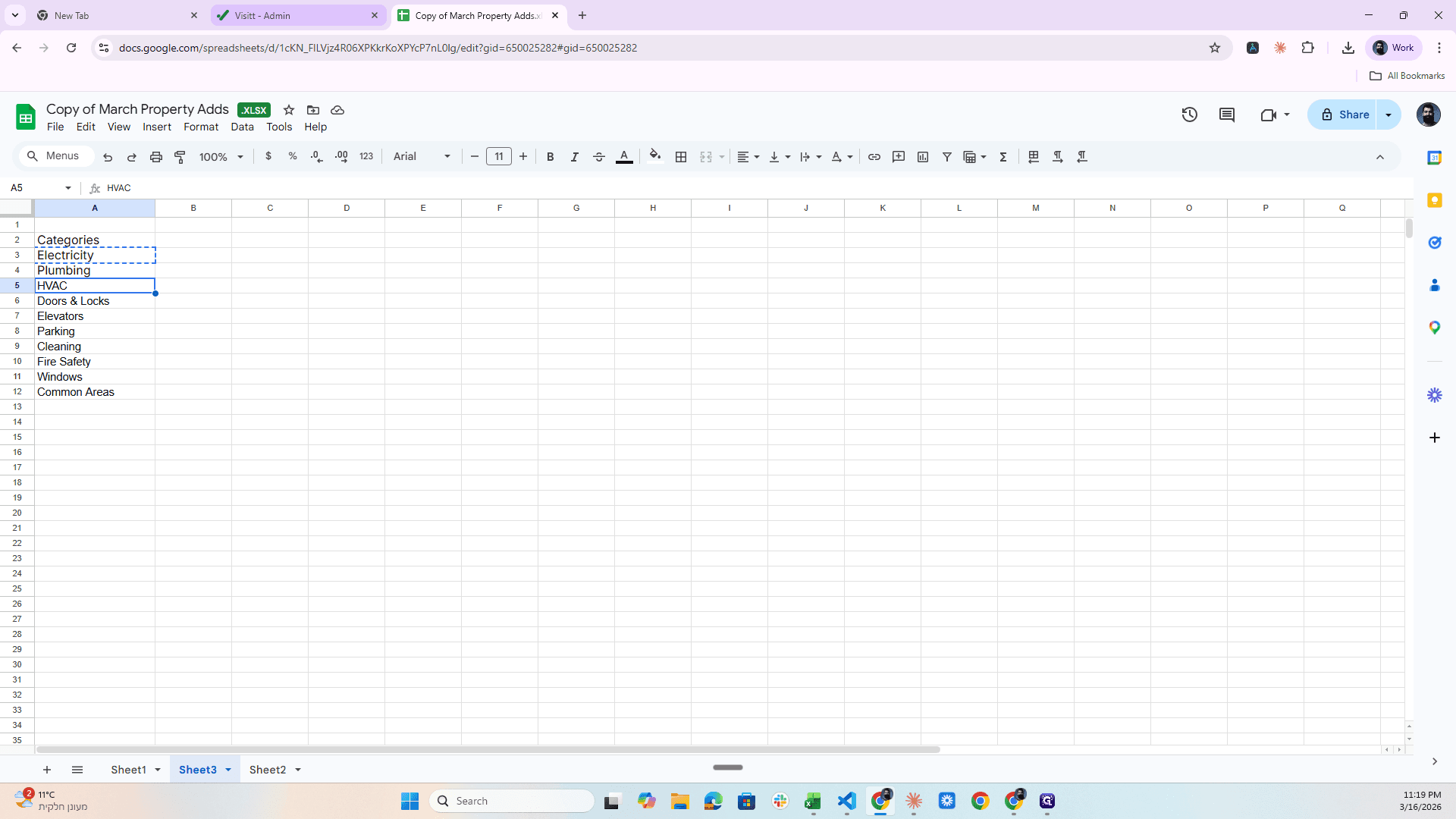Screen dimensions: 1456x819
Task: Open the Name box dropdown arrow
Action: [x=68, y=188]
